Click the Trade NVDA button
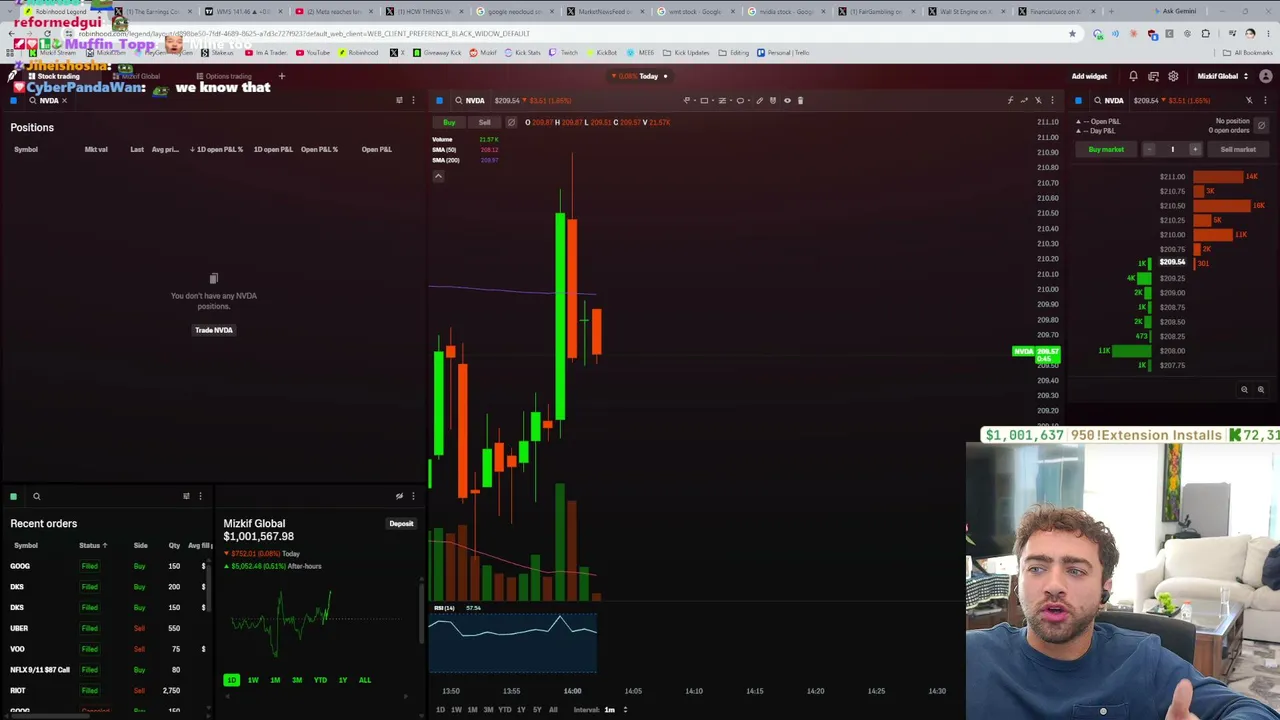 213,330
